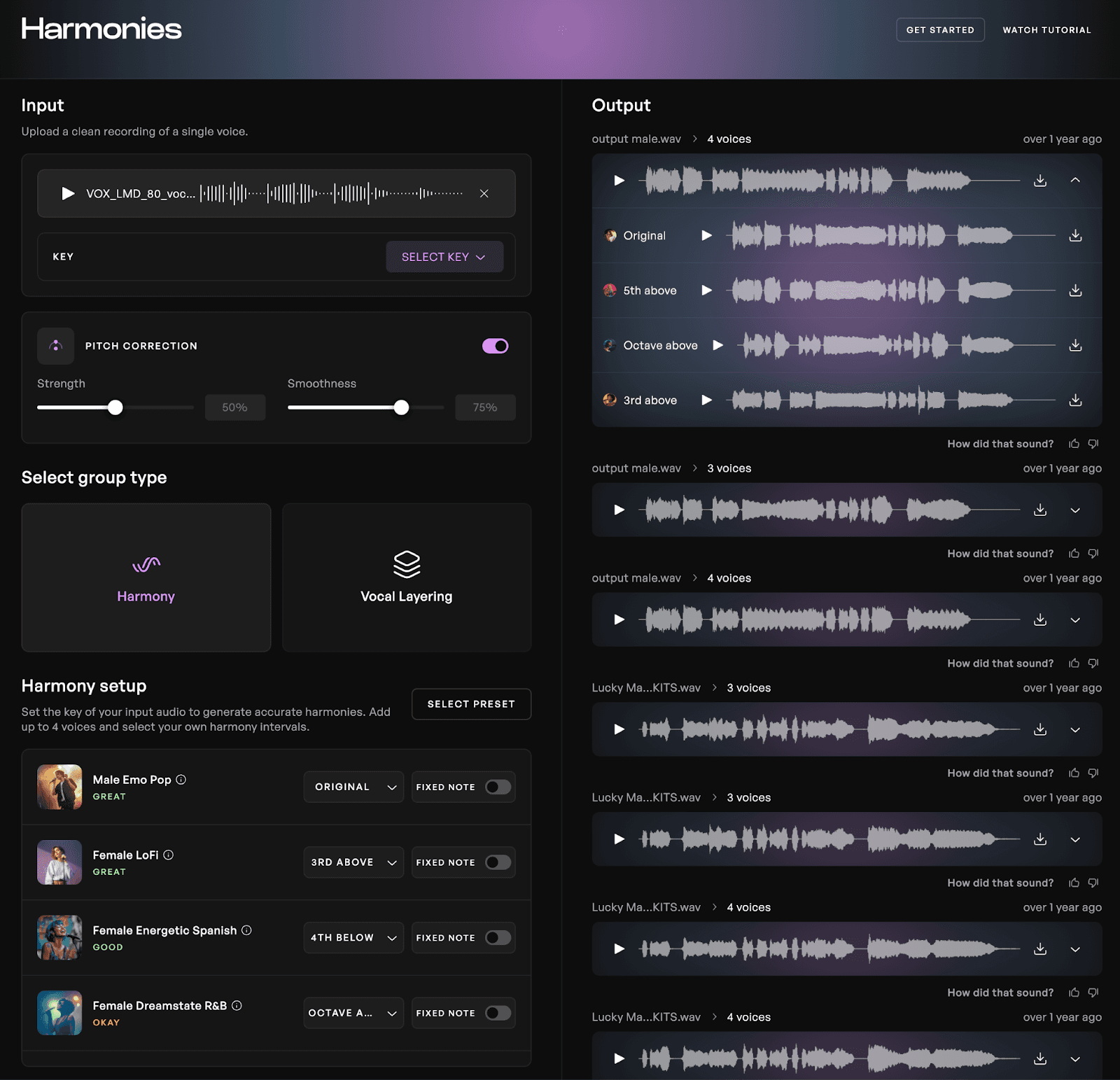The image size is (1120, 1080).
Task: Play the first Lucky Ma...KITS.wav 3 voices result
Action: [619, 729]
